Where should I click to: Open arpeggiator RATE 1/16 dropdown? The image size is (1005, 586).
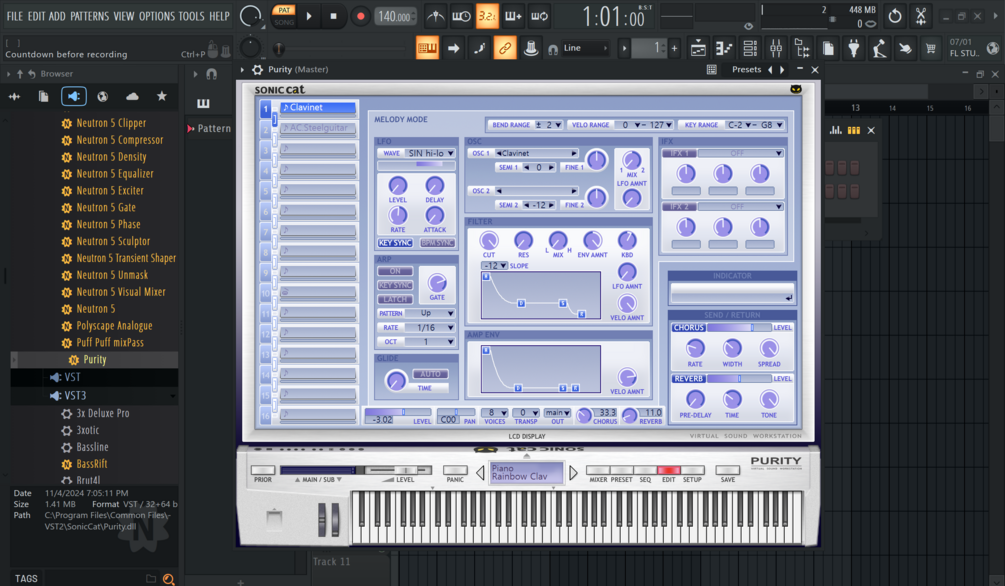tap(431, 328)
